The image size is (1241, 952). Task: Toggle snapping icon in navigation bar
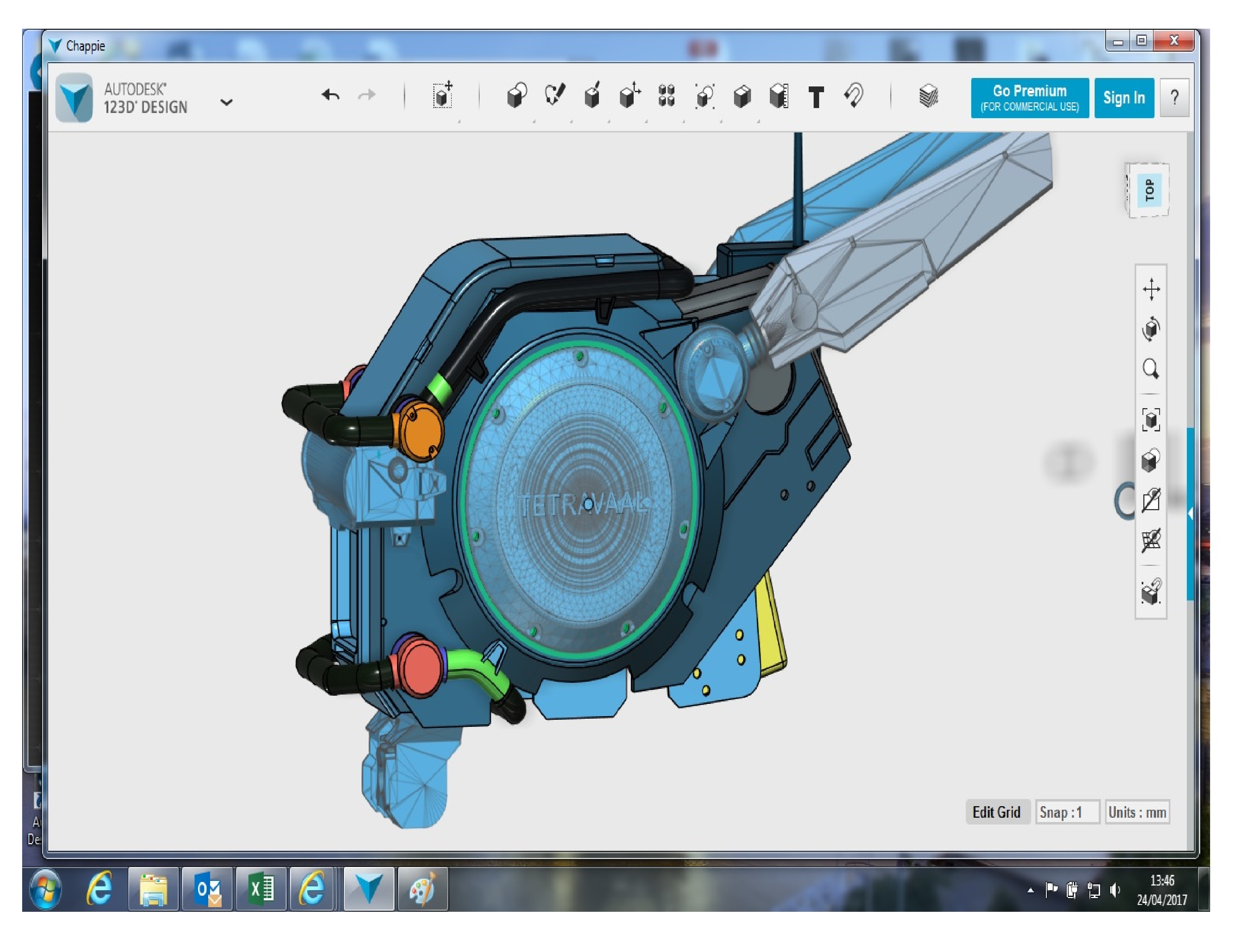[1151, 592]
